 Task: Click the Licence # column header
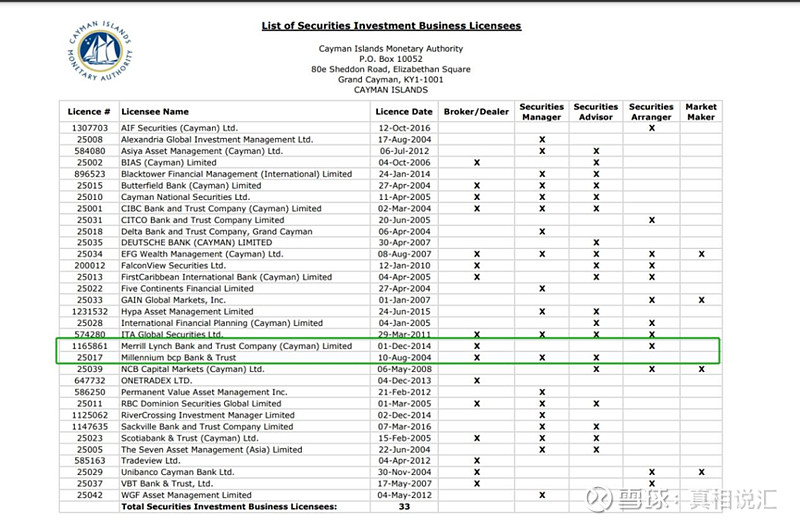89,112
